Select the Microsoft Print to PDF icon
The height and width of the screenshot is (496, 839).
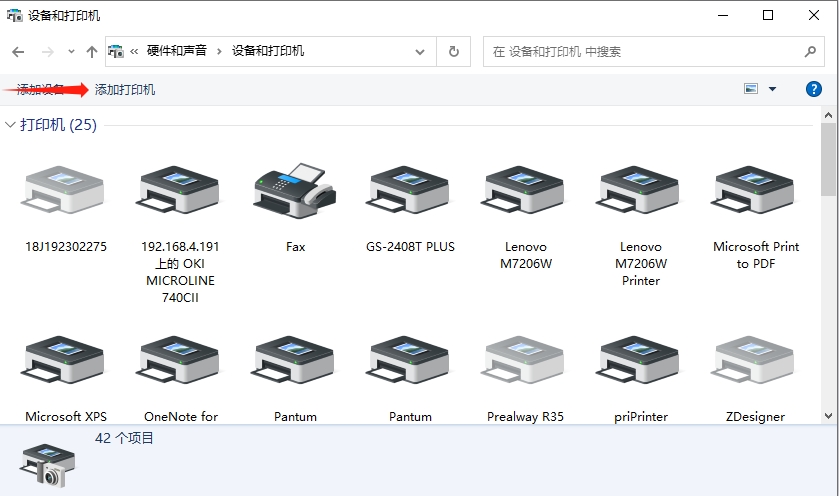point(753,189)
